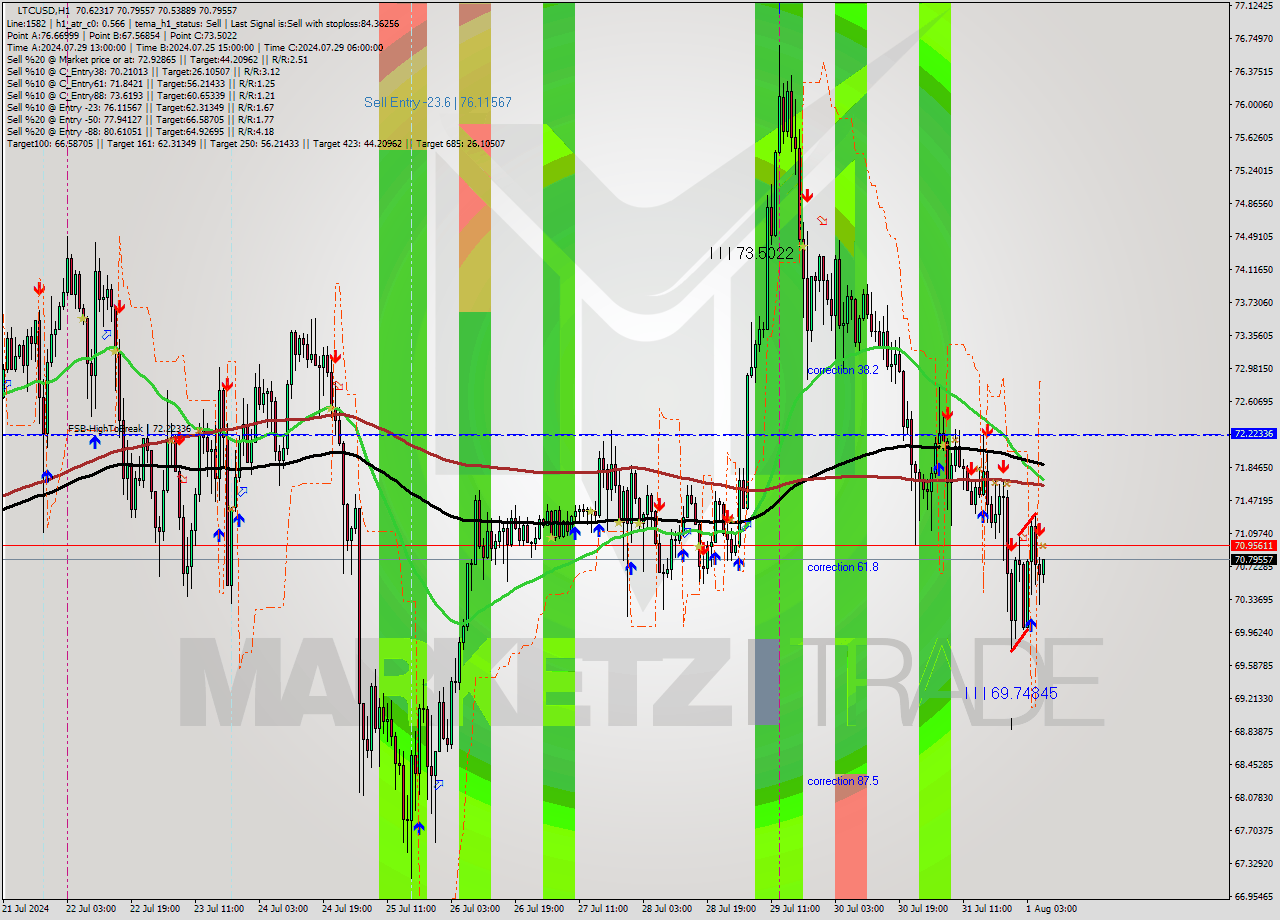Click the '23 Jul 11:00' time axis label

coord(219,909)
